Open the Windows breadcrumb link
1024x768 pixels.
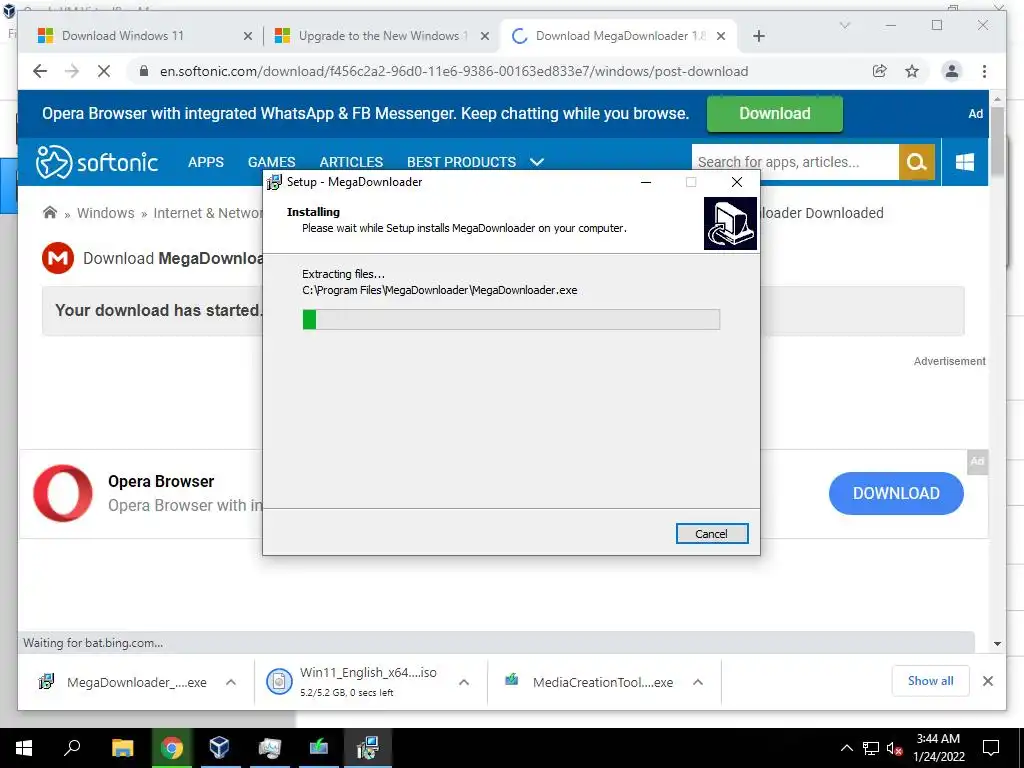(105, 213)
